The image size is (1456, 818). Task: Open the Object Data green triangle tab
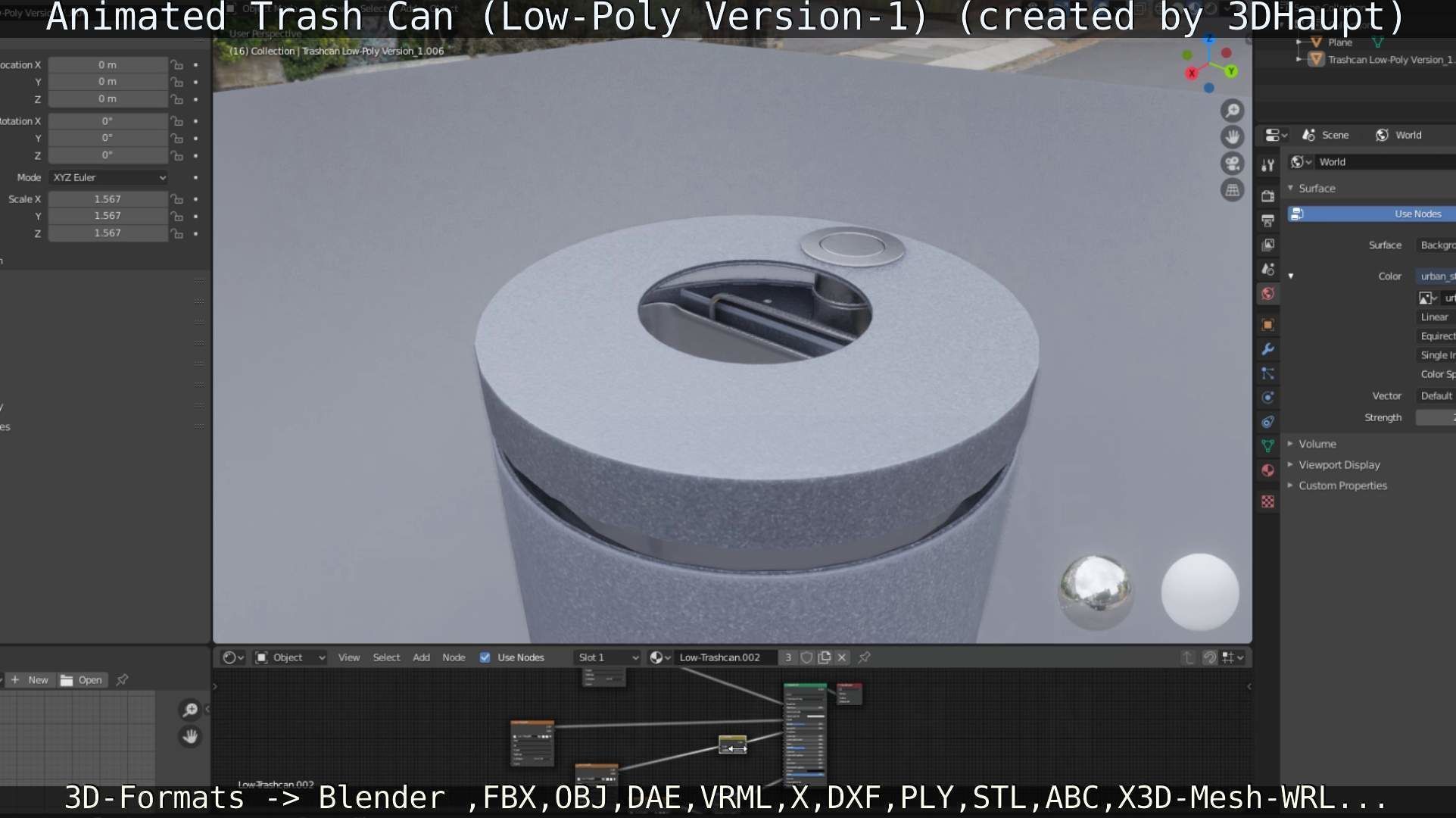tap(1267, 446)
